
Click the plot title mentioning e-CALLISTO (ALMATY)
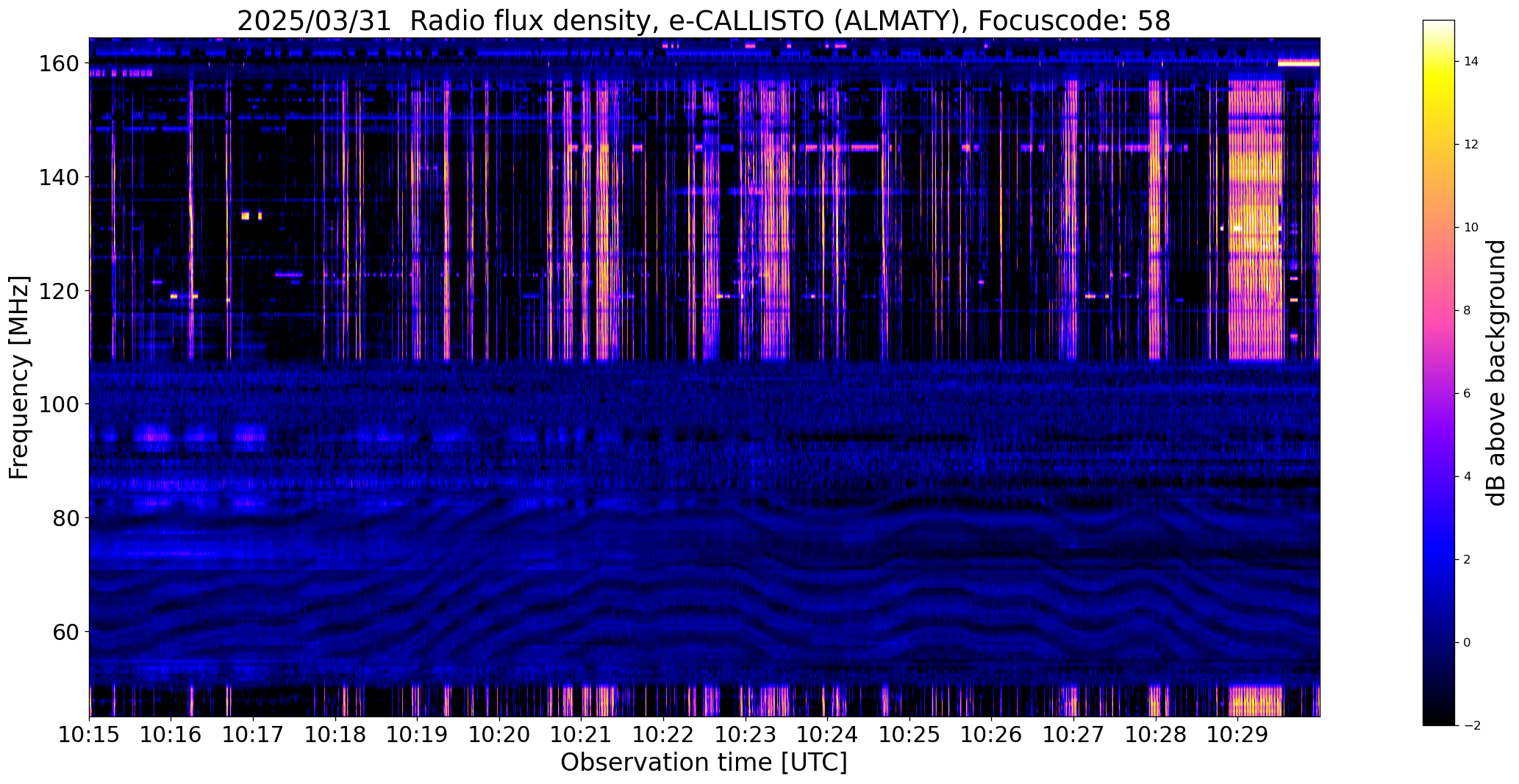(x=704, y=21)
